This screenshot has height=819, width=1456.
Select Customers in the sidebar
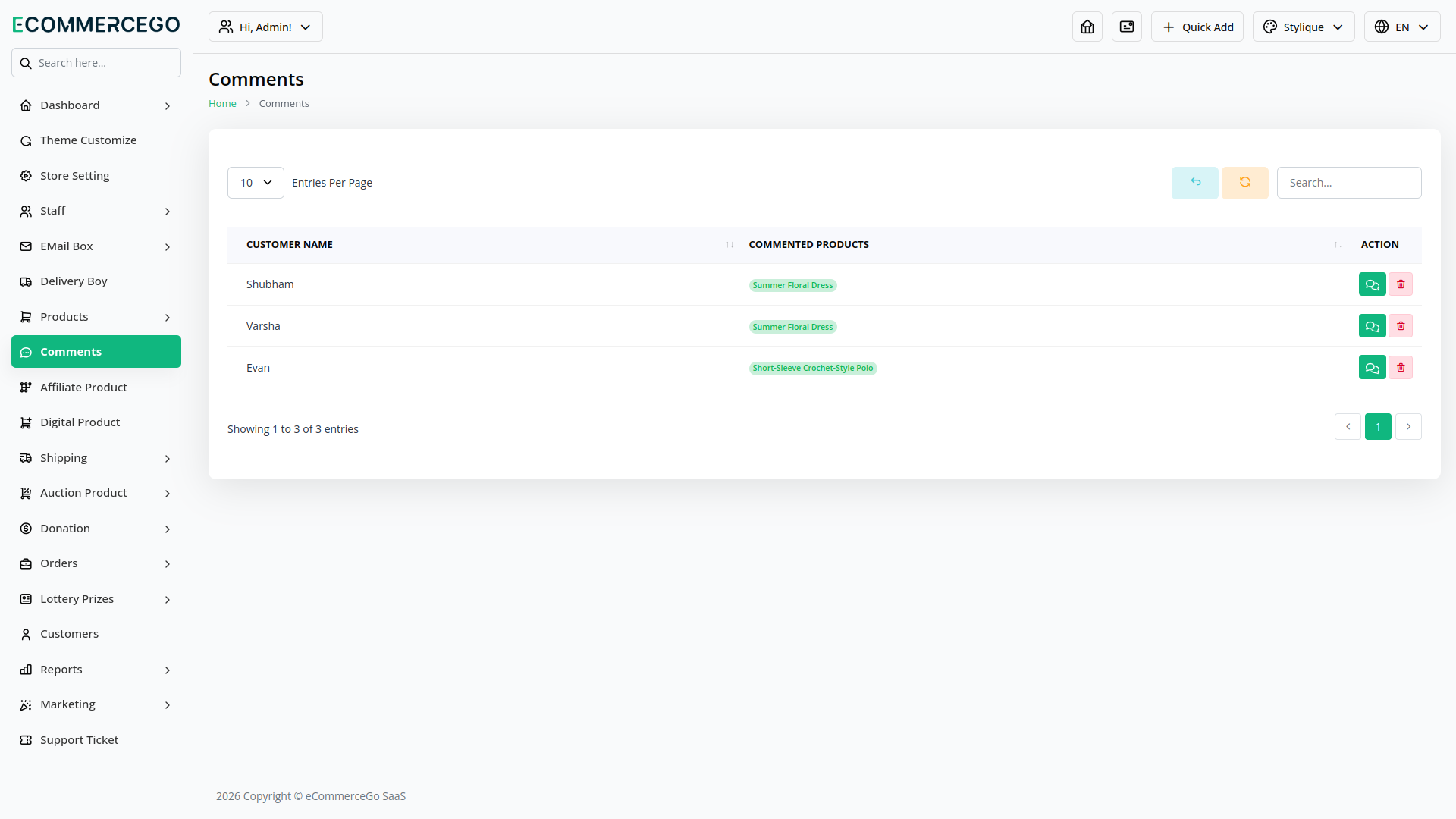96,634
